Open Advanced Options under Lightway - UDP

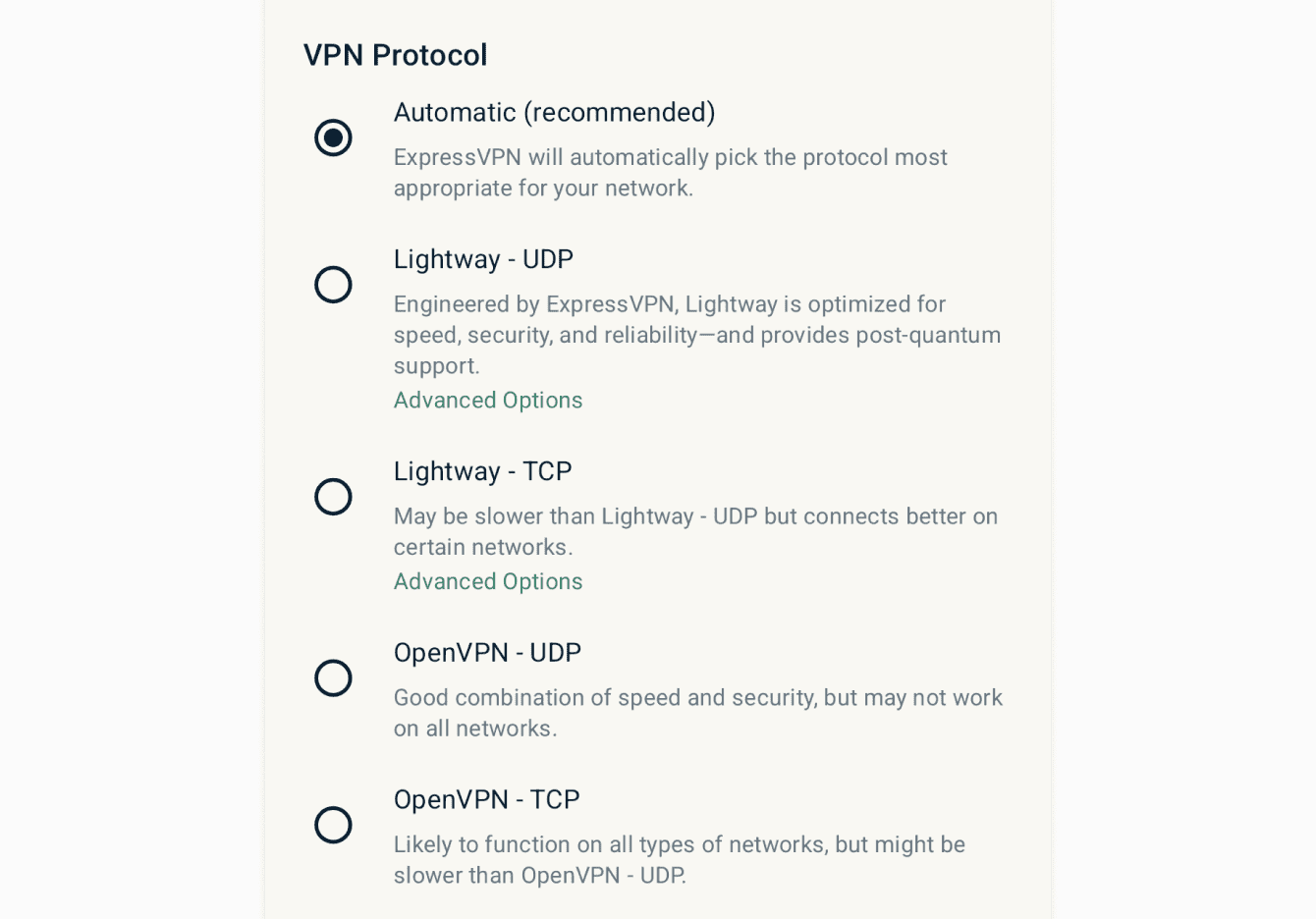pos(488,401)
